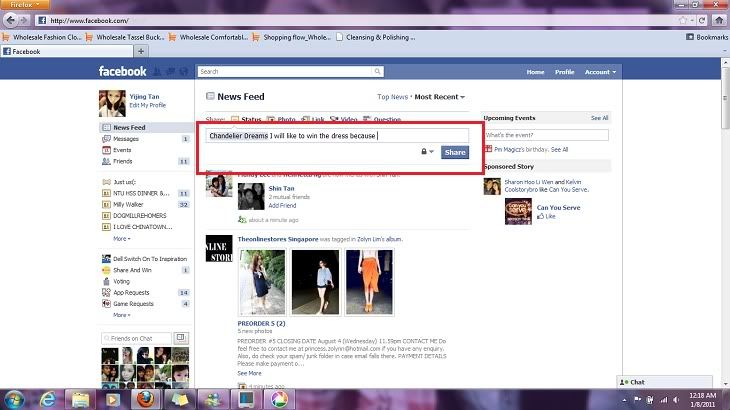Click the Firefox forward arrow button

click(x=24, y=20)
